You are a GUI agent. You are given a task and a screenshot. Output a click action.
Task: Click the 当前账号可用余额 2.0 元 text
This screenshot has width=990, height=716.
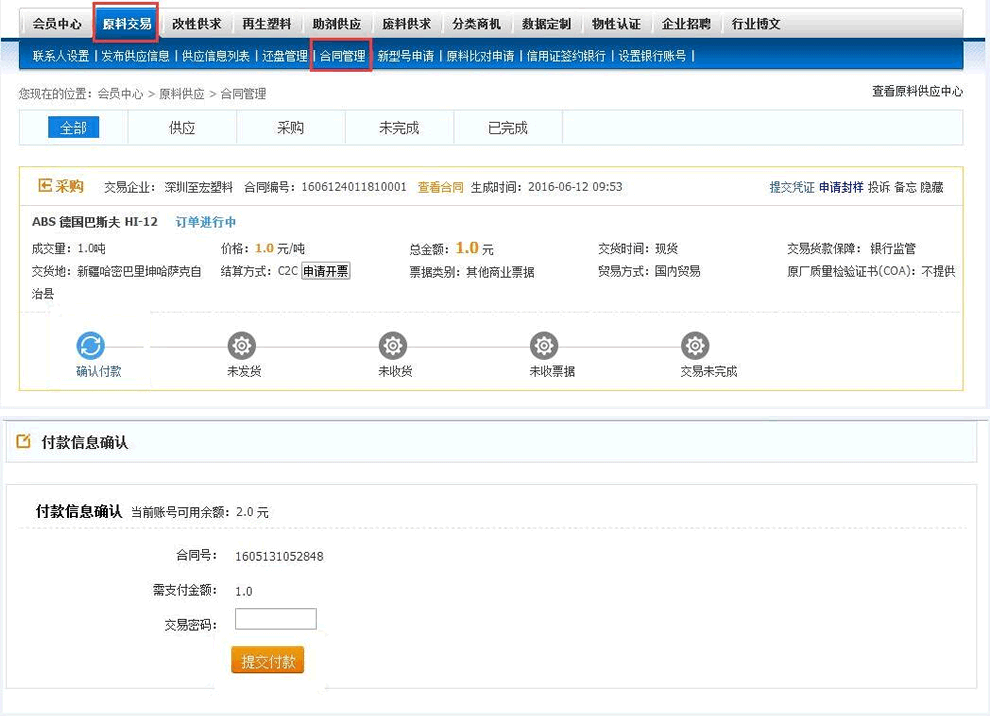click(200, 512)
